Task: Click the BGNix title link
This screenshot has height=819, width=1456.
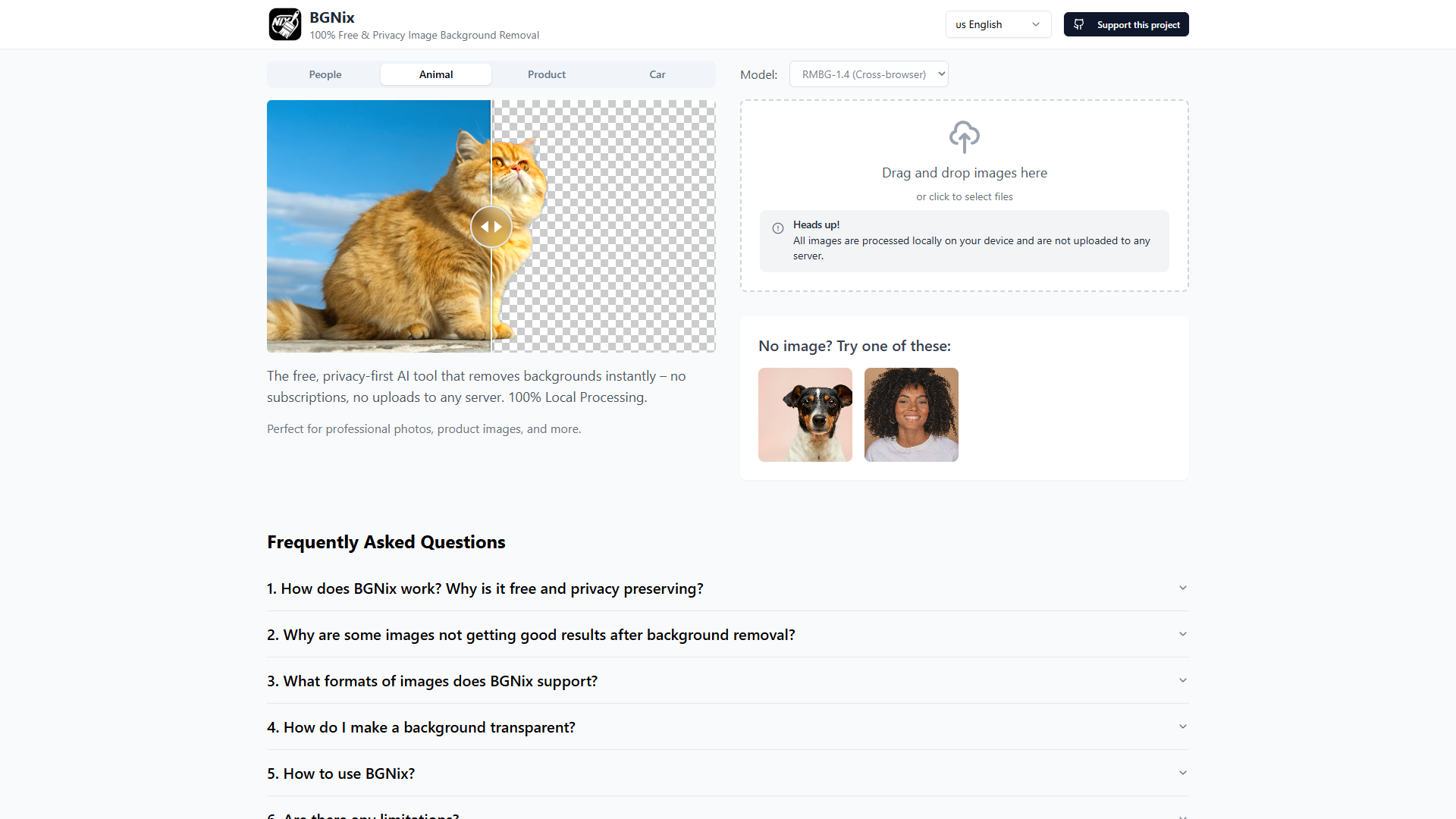Action: point(332,17)
